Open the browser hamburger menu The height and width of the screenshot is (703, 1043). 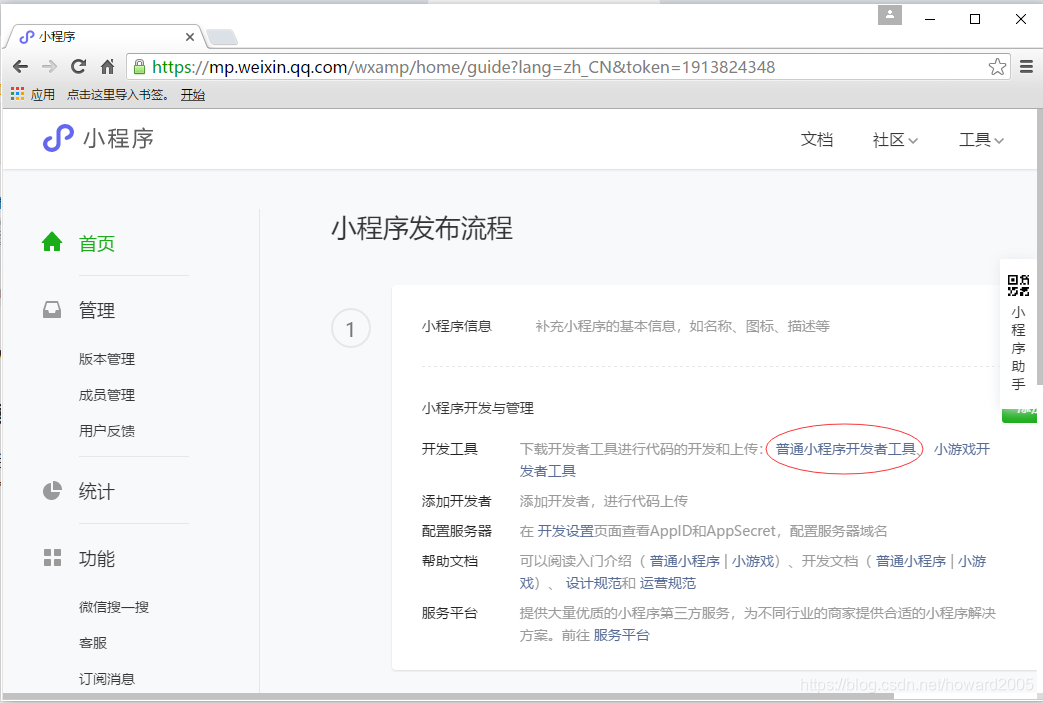click(x=1026, y=66)
